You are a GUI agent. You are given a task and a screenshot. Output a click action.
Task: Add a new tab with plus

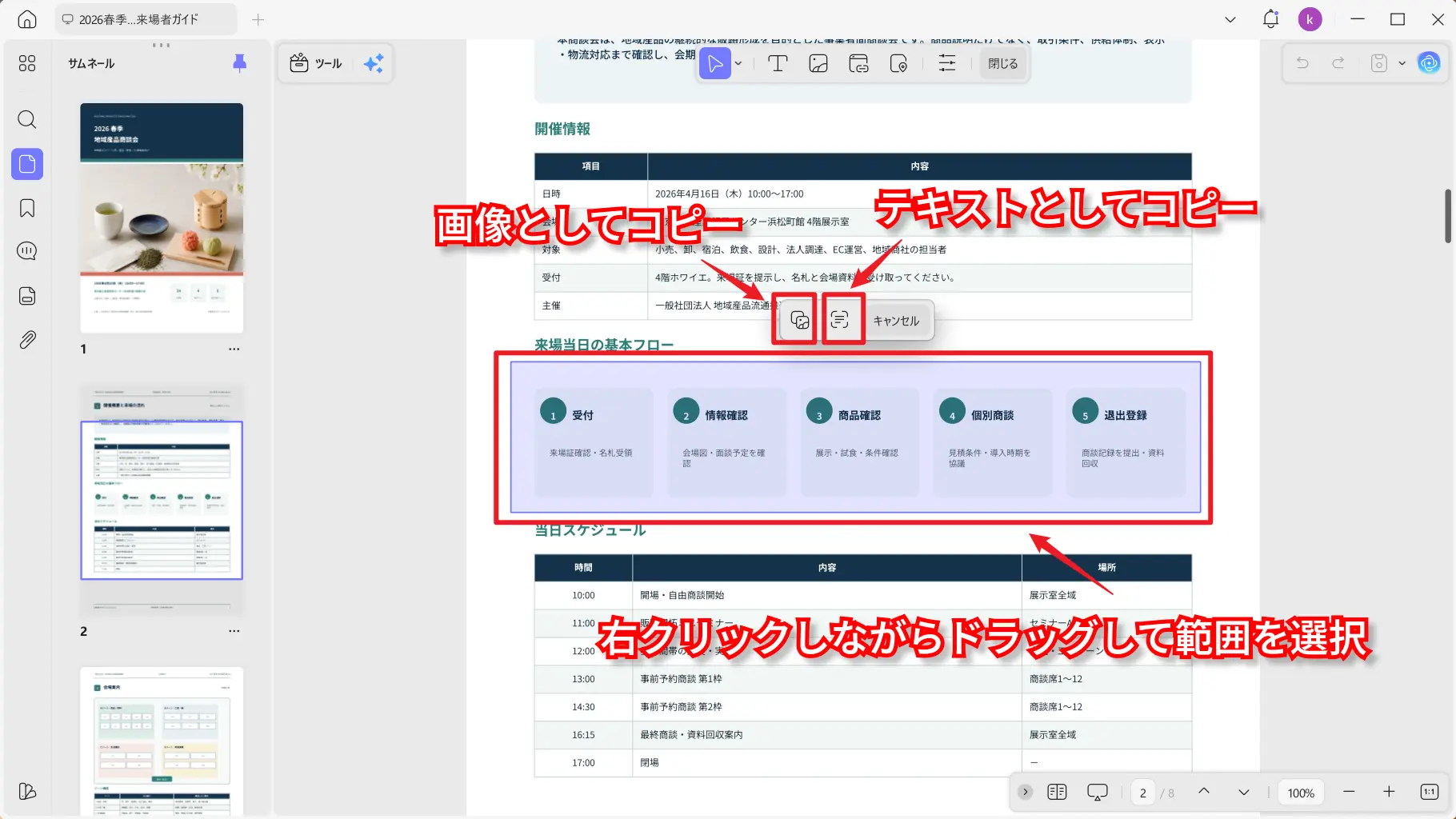(258, 19)
